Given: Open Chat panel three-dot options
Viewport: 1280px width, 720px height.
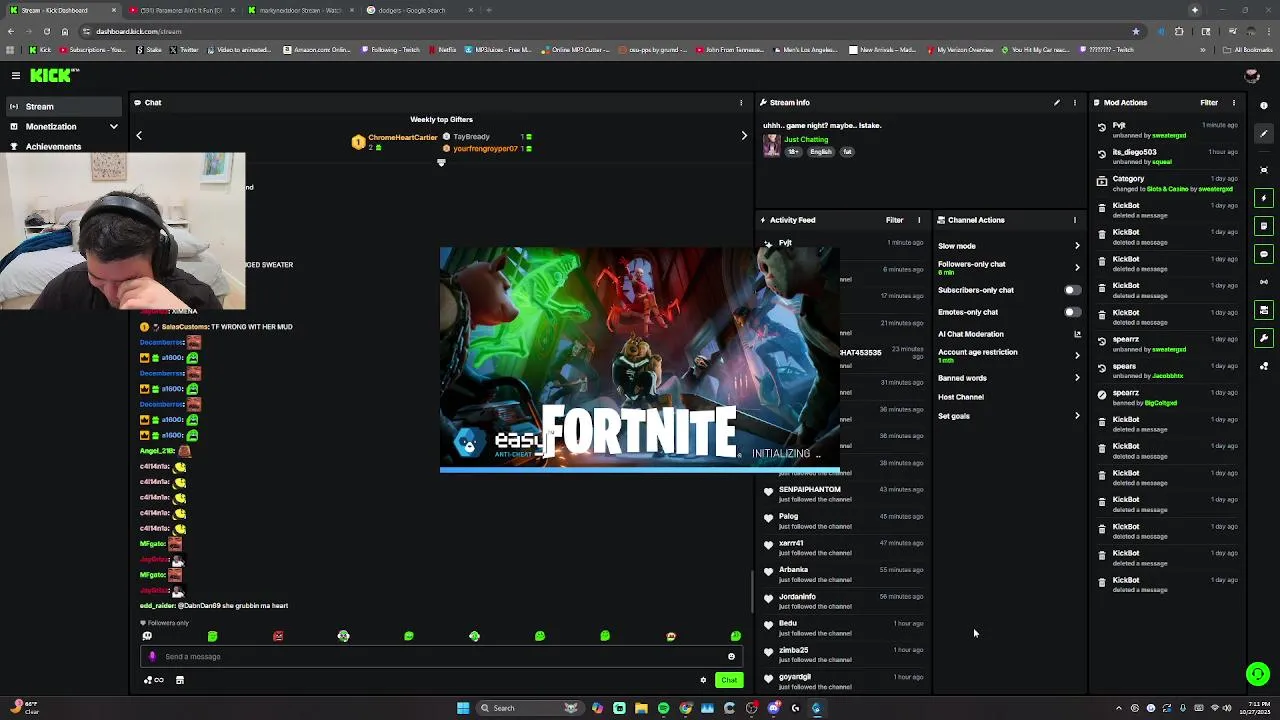Looking at the screenshot, I should (741, 102).
